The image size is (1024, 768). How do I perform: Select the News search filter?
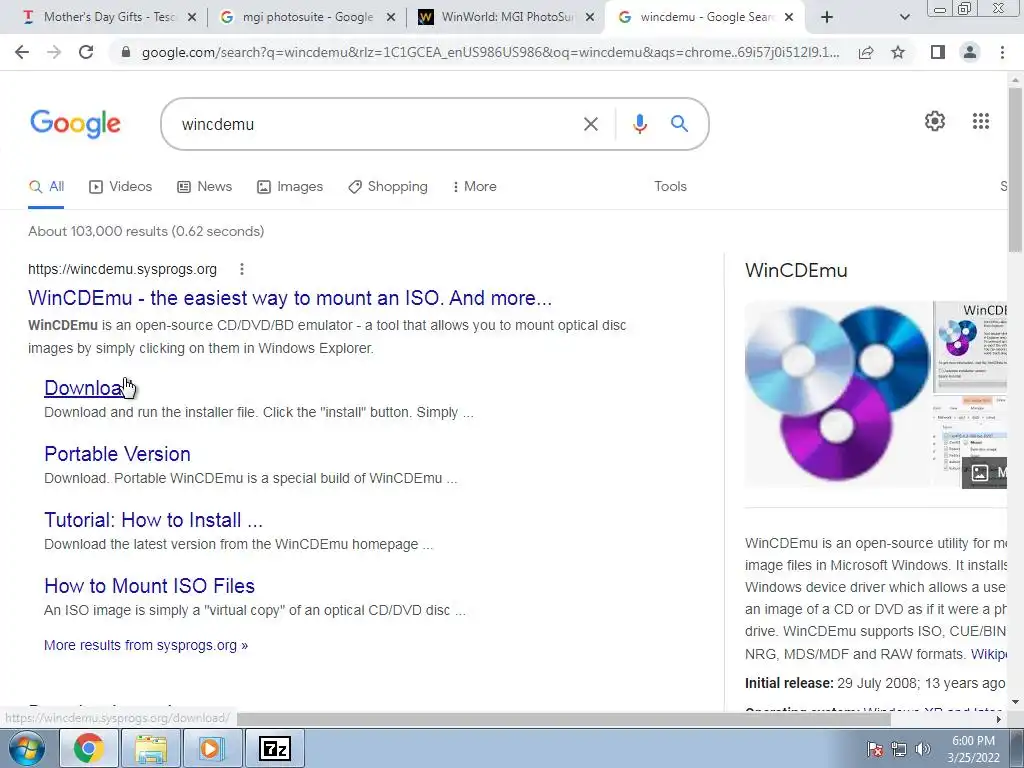click(204, 187)
